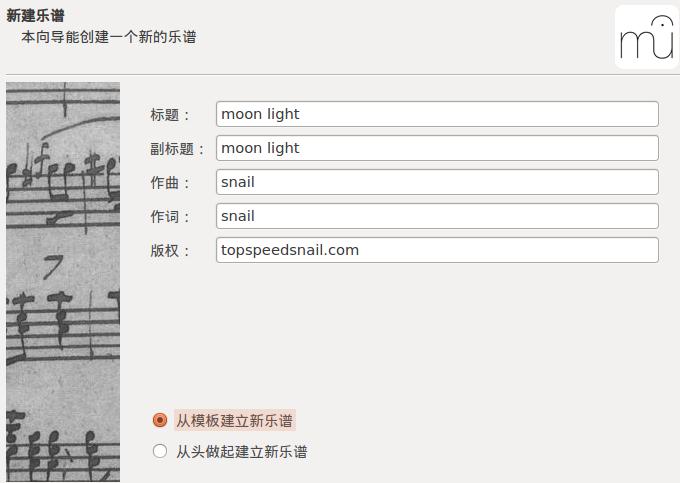Click into the 作词 lyricist field
The image size is (680, 483).
click(437, 216)
